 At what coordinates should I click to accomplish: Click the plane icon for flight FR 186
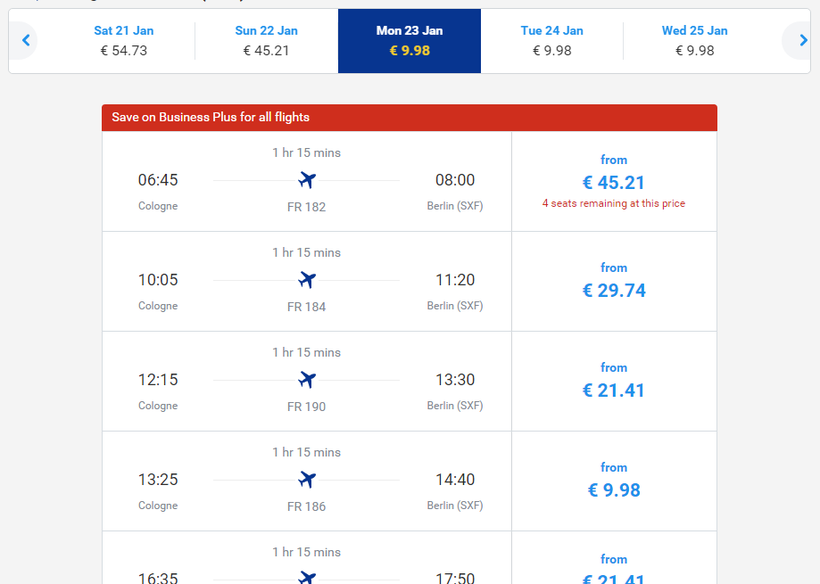(x=307, y=480)
